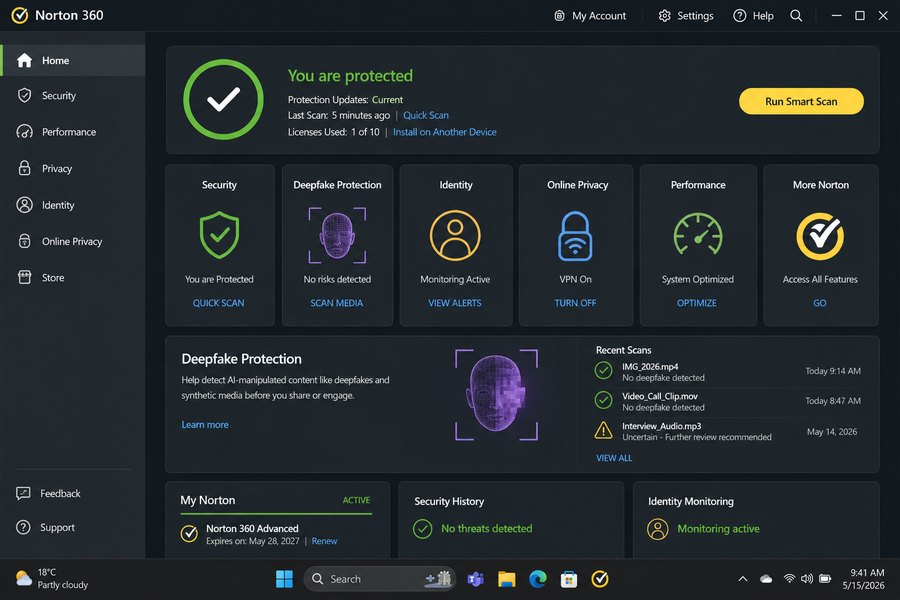Open Microsoft Teams from the taskbar
The image size is (900, 600).
coord(475,579)
